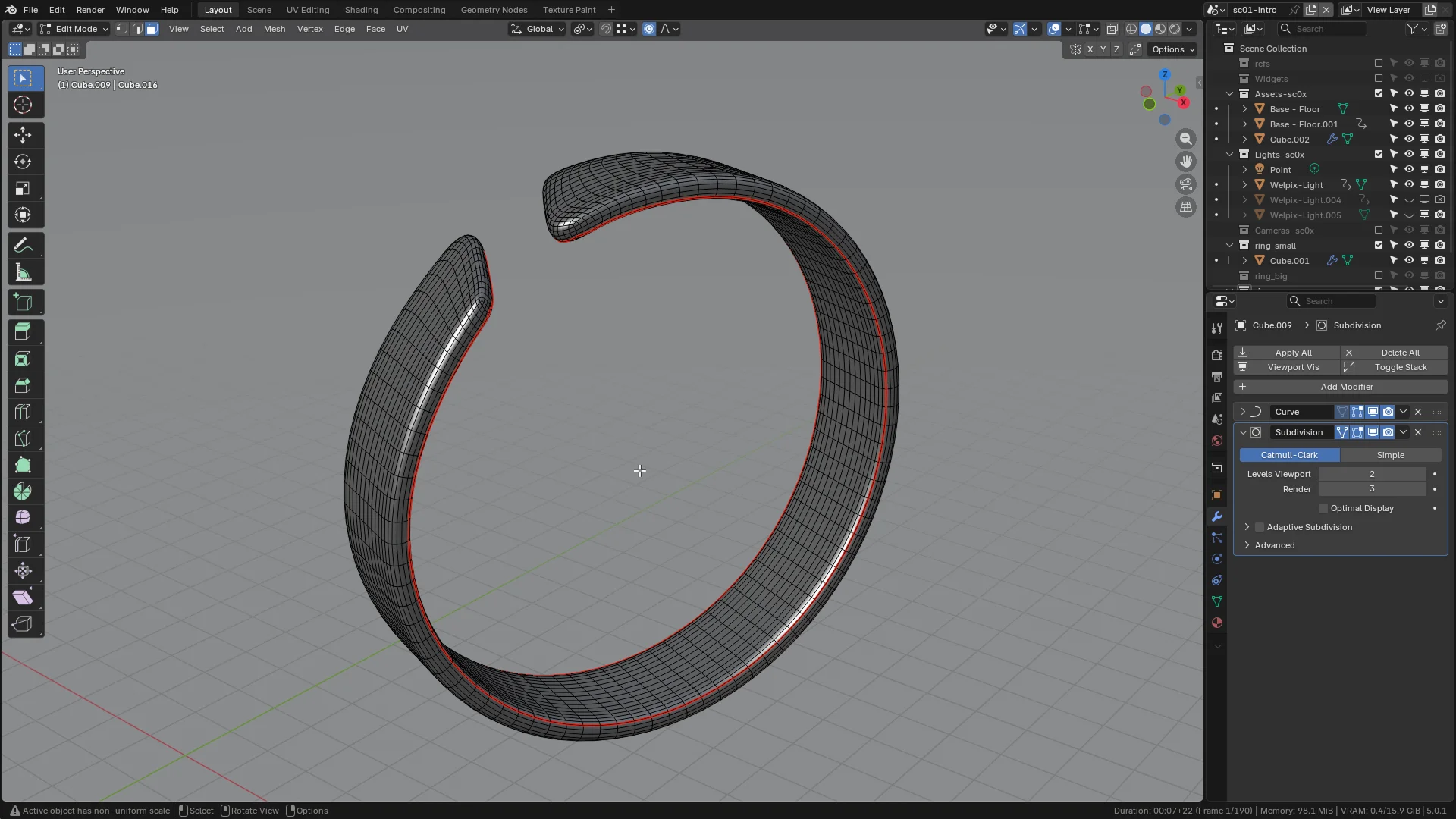This screenshot has width=1456, height=819.
Task: Open the Mesh menu
Action: tap(274, 29)
